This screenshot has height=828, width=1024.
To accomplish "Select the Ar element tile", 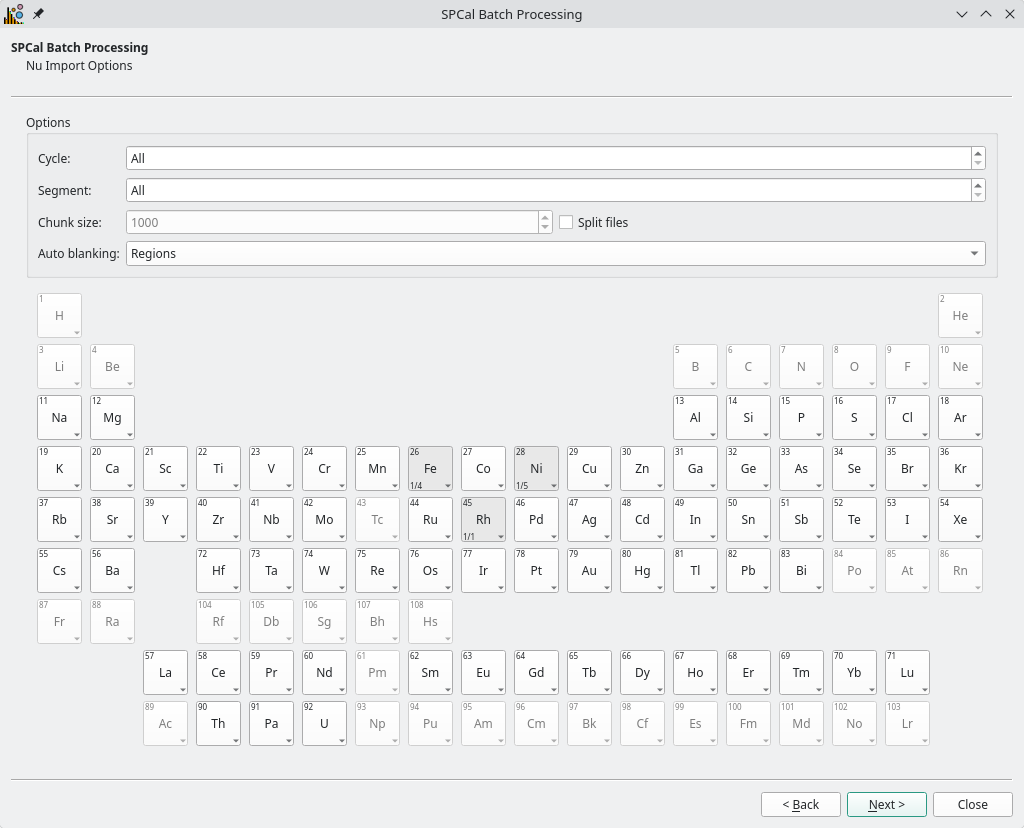I will tap(960, 417).
